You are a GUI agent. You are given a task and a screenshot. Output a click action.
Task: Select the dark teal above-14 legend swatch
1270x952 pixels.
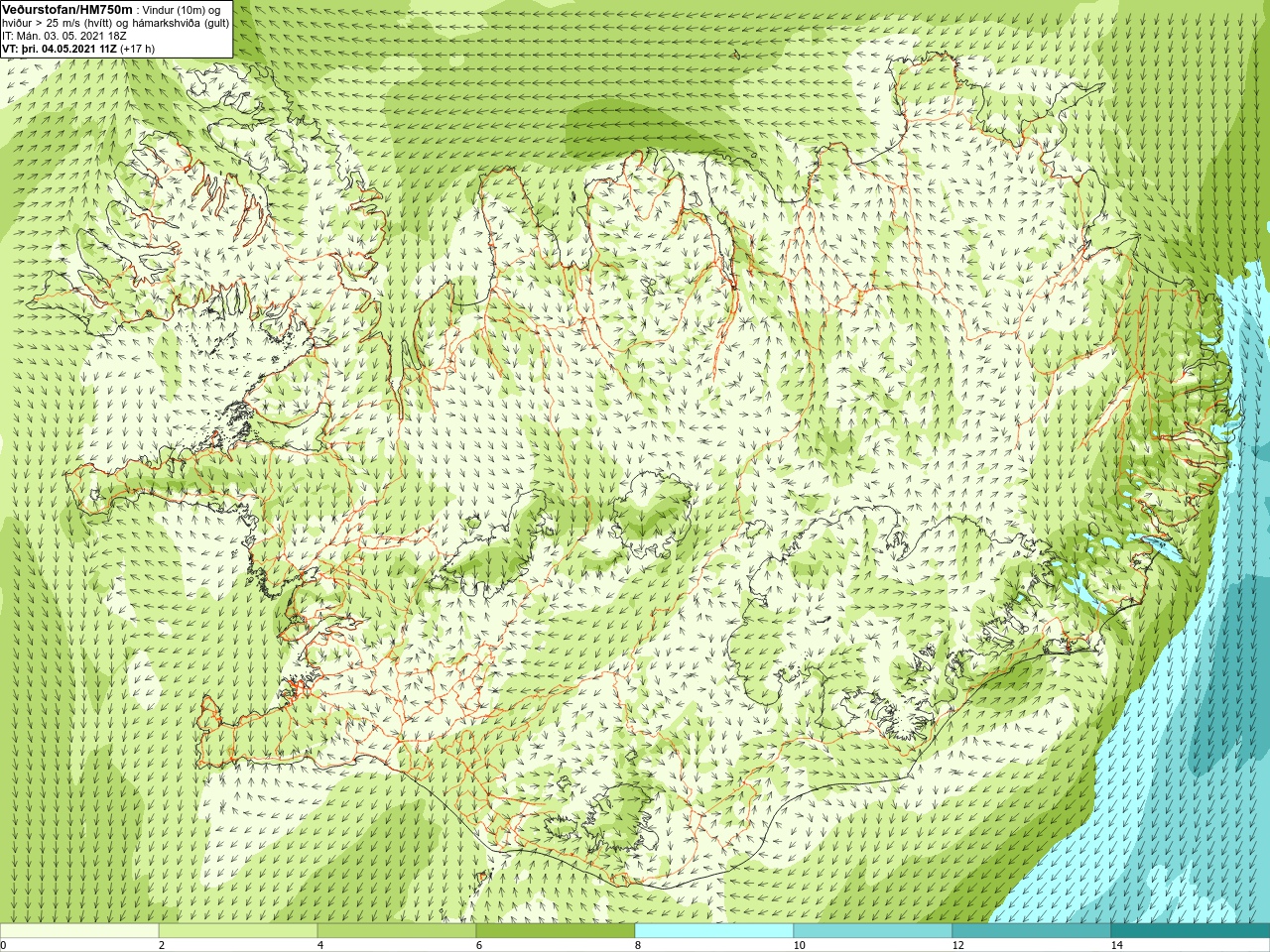1191,931
